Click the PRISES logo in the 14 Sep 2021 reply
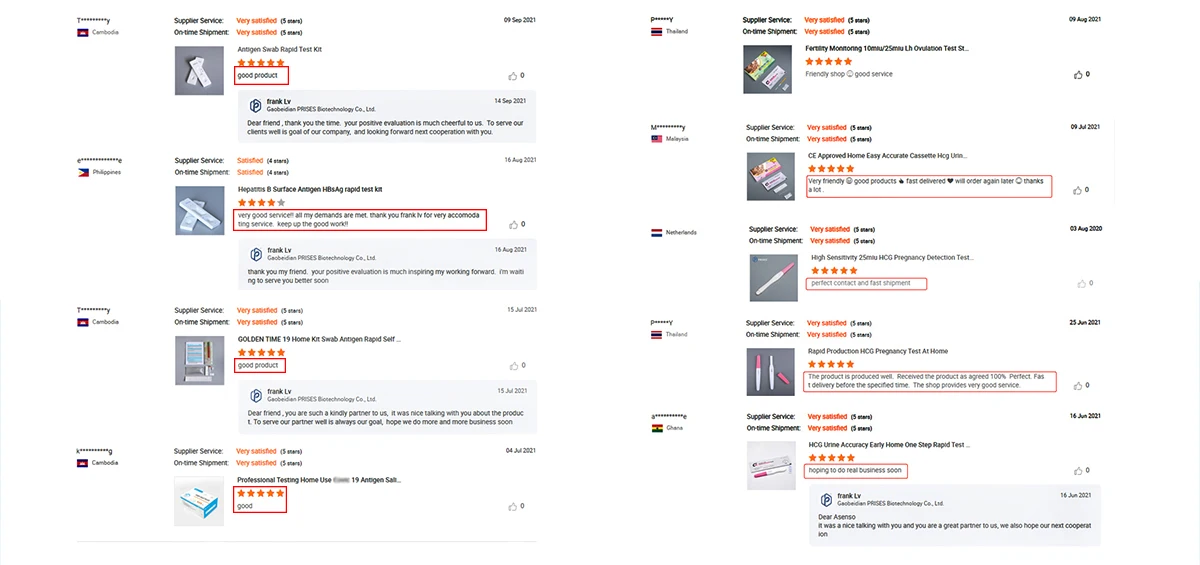This screenshot has height=565, width=1200. point(255,105)
